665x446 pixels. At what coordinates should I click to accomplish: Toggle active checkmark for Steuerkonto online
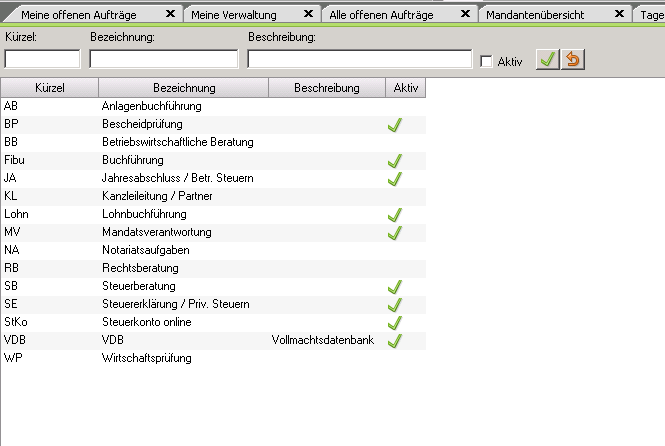tap(394, 322)
